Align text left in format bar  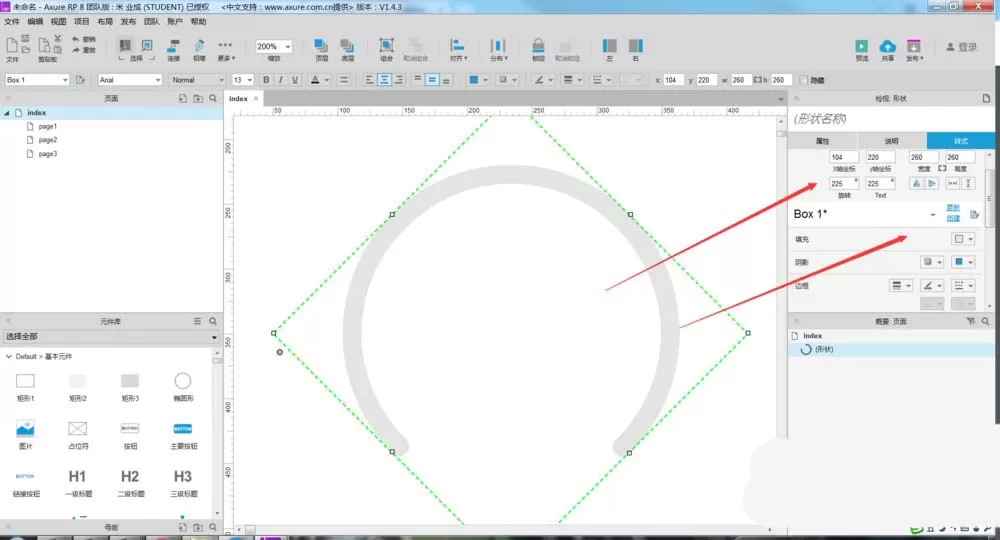[x=369, y=80]
